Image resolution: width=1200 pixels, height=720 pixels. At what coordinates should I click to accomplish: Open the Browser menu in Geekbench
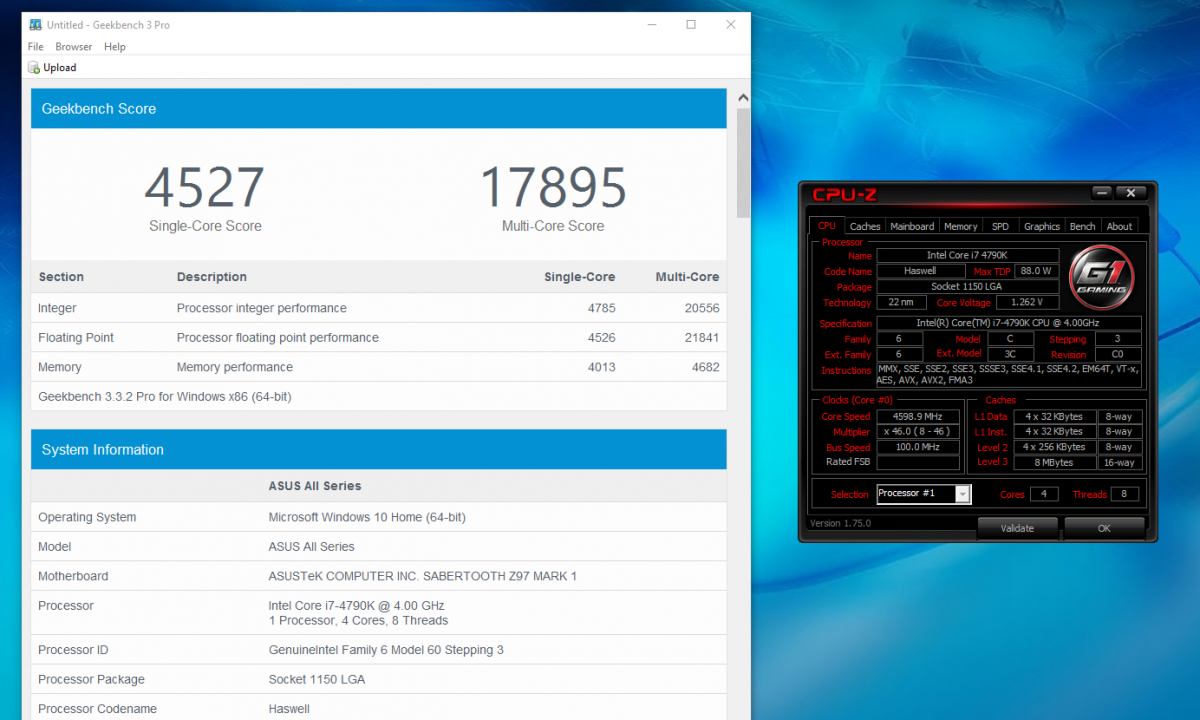click(74, 47)
